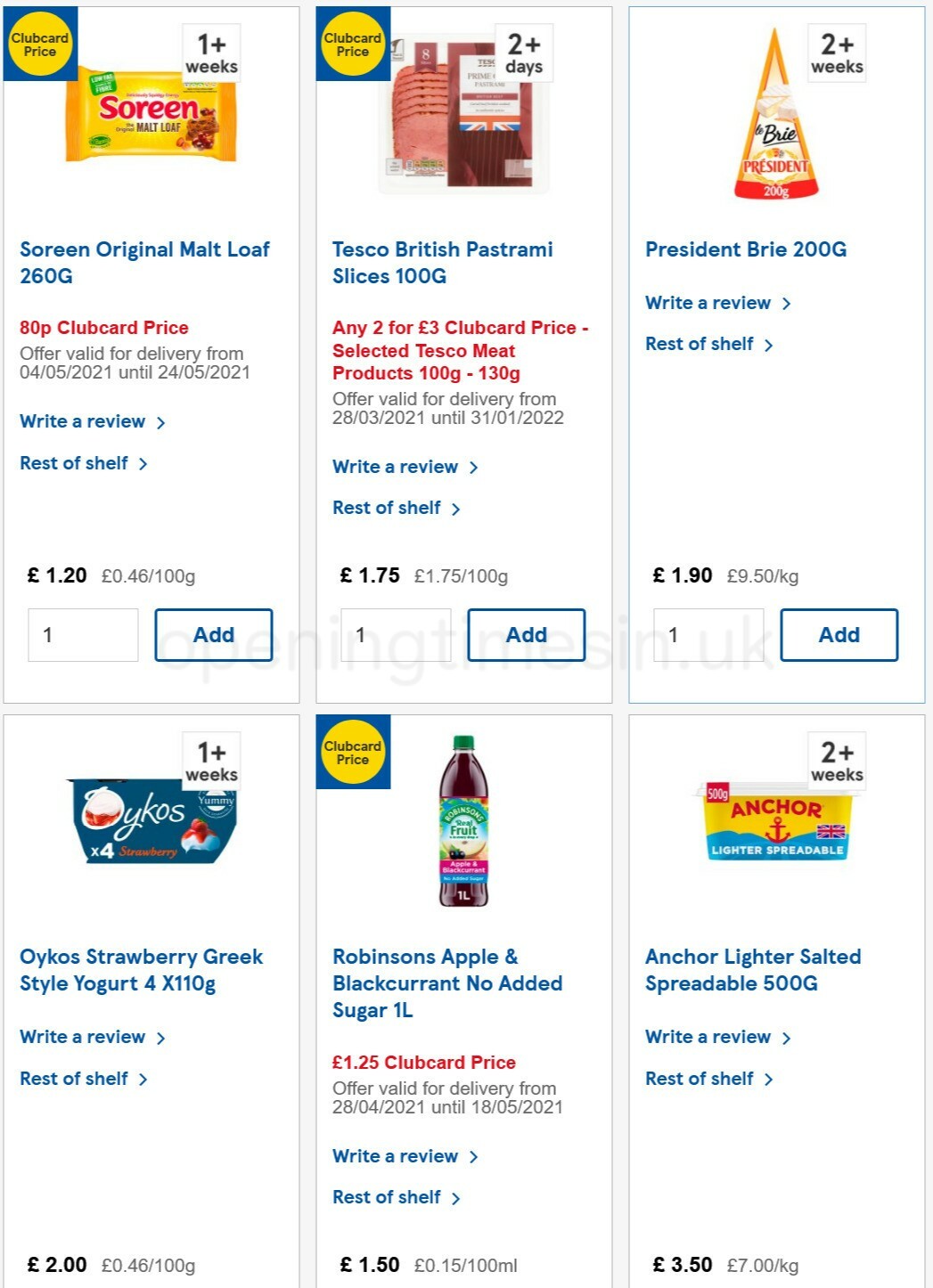933x1288 pixels.
Task: Expand Rest of shelf under Anchor Spreadable
Action: tap(701, 1079)
